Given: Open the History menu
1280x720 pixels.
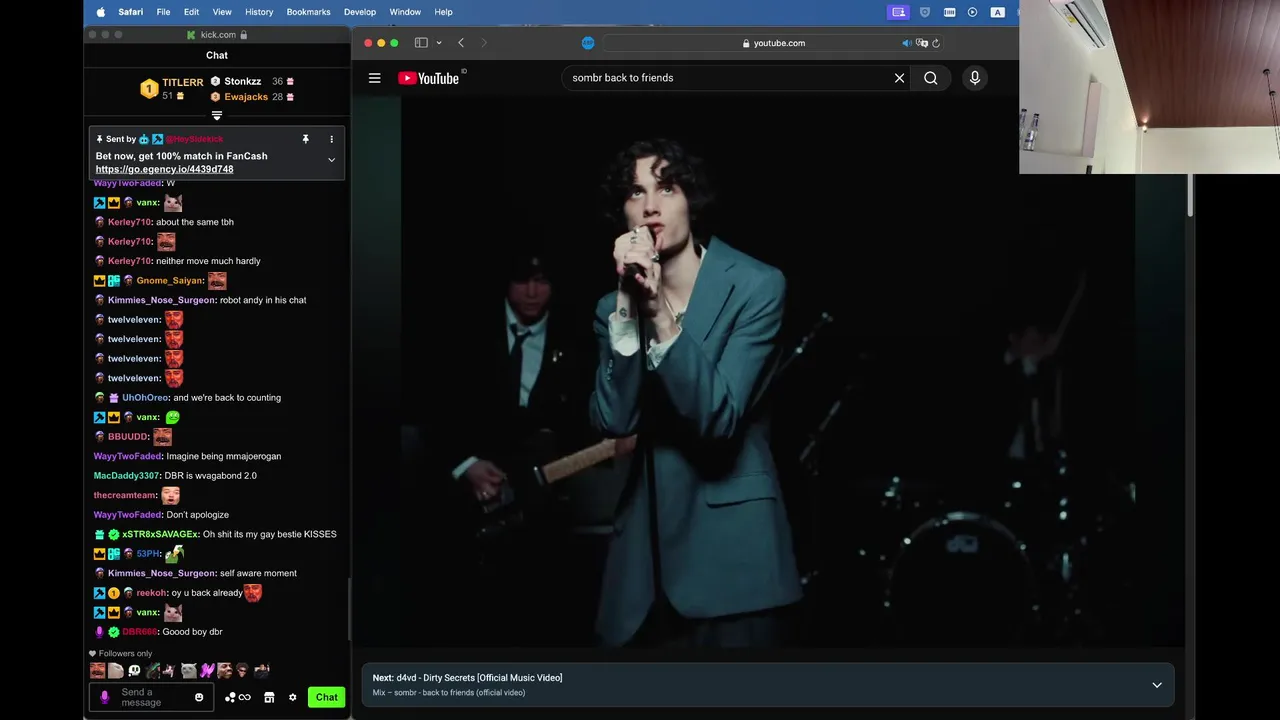Looking at the screenshot, I should coord(259,12).
